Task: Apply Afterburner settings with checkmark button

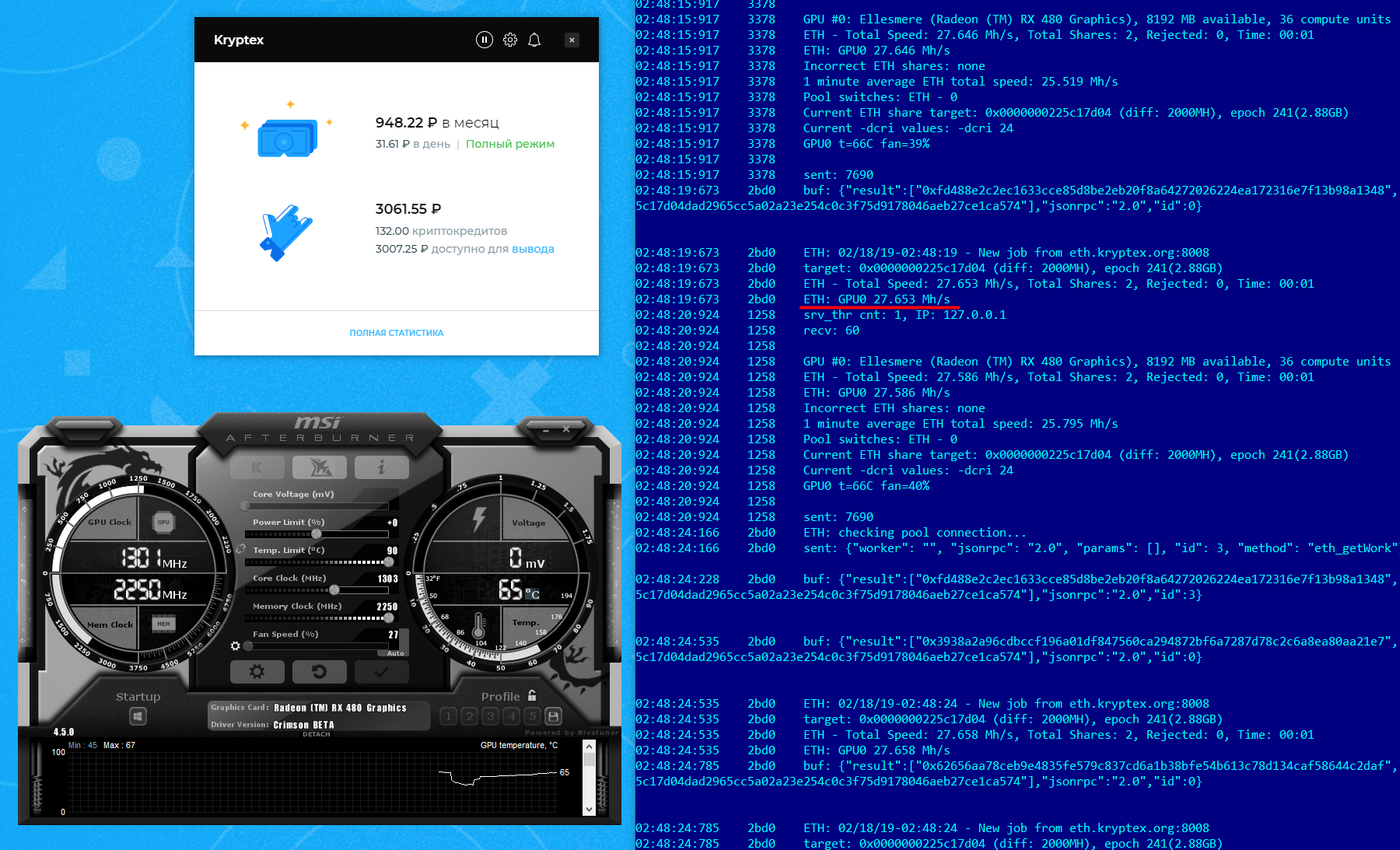Action: [381, 671]
